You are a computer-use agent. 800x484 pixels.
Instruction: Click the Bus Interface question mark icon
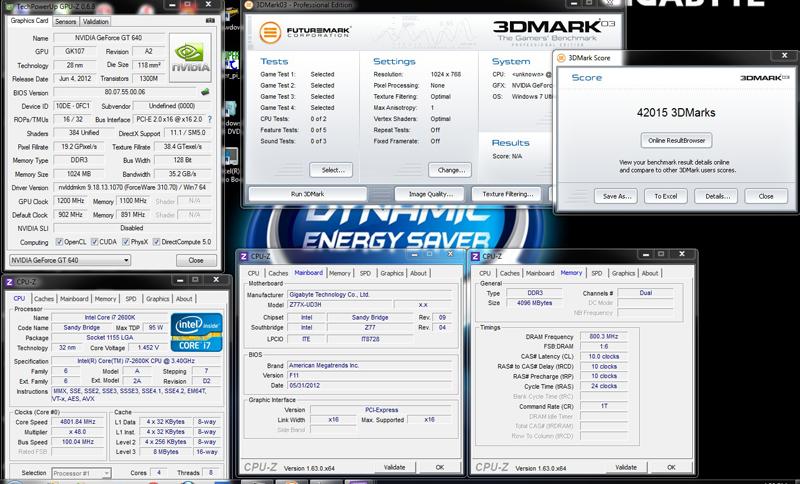[209, 119]
